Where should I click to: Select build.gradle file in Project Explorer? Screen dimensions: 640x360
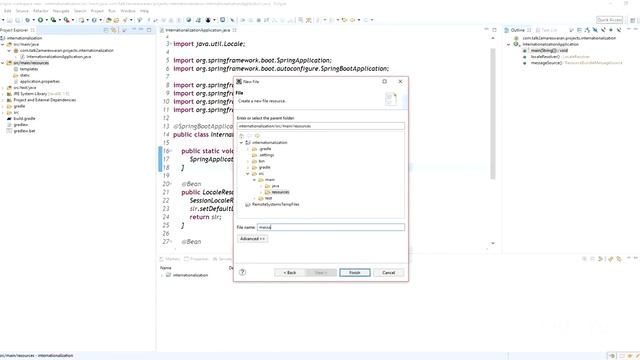click(x=24, y=118)
